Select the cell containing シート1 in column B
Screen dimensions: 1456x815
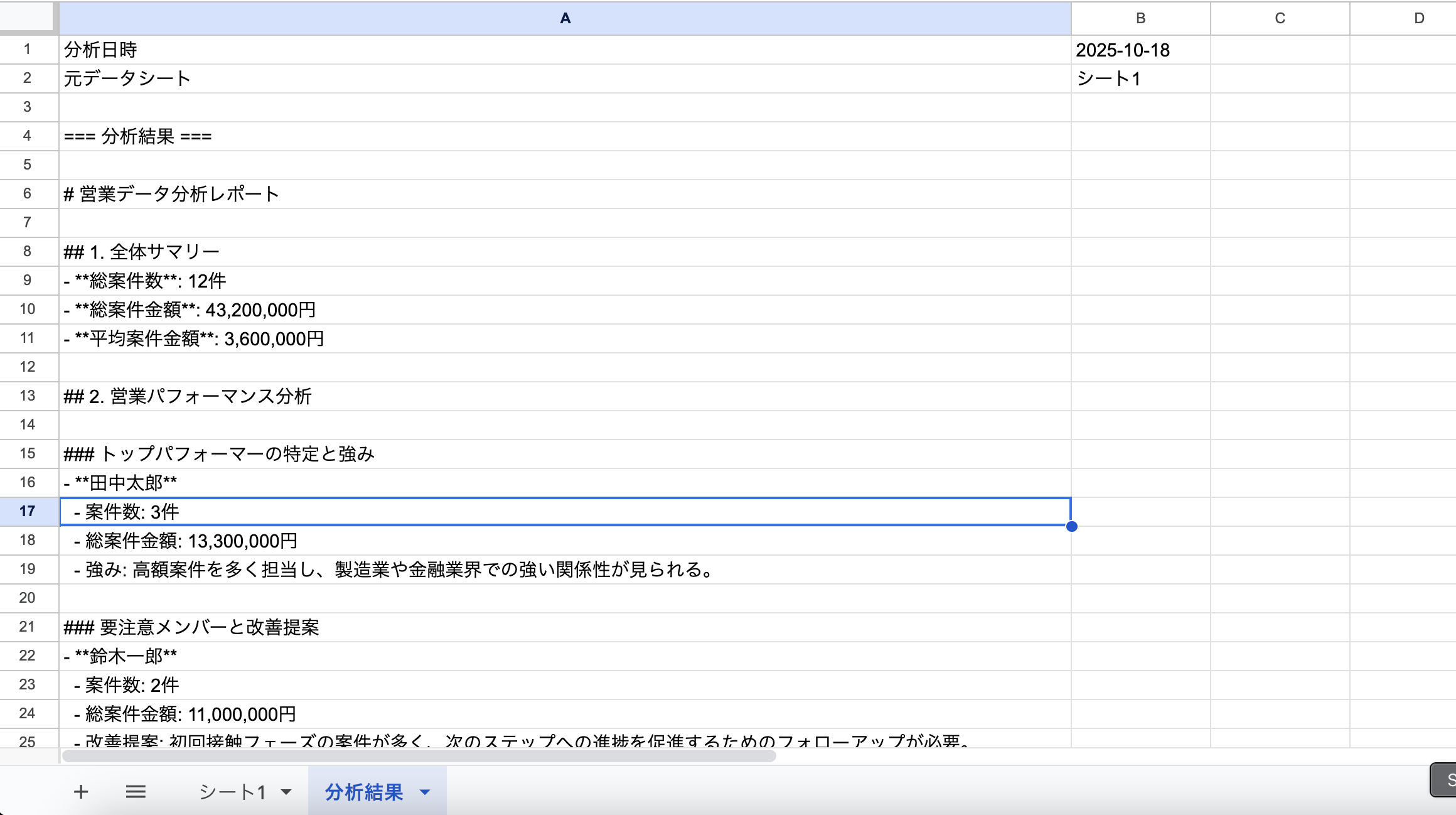coord(1139,78)
